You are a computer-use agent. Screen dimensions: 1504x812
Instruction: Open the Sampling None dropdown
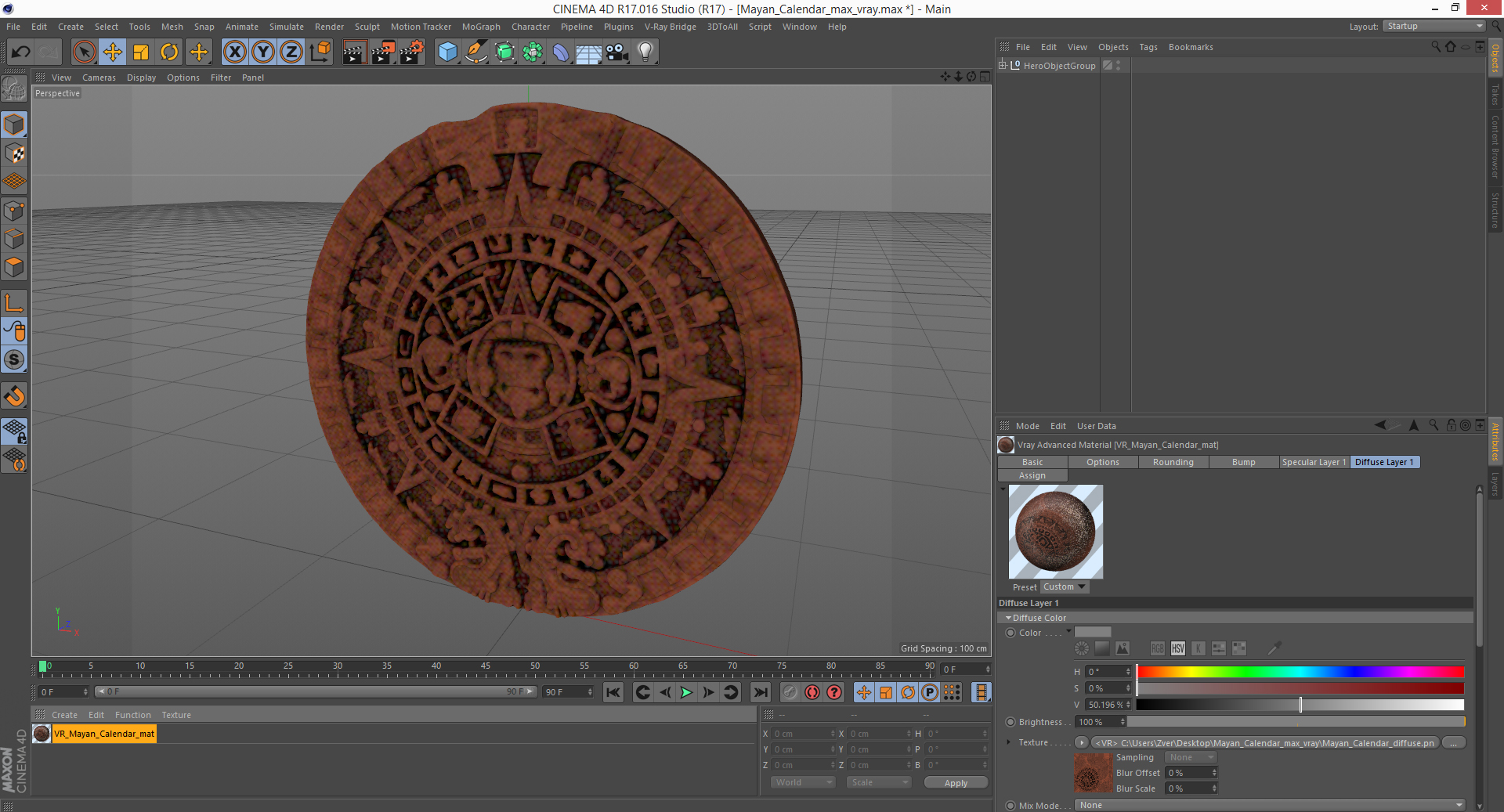1191,757
